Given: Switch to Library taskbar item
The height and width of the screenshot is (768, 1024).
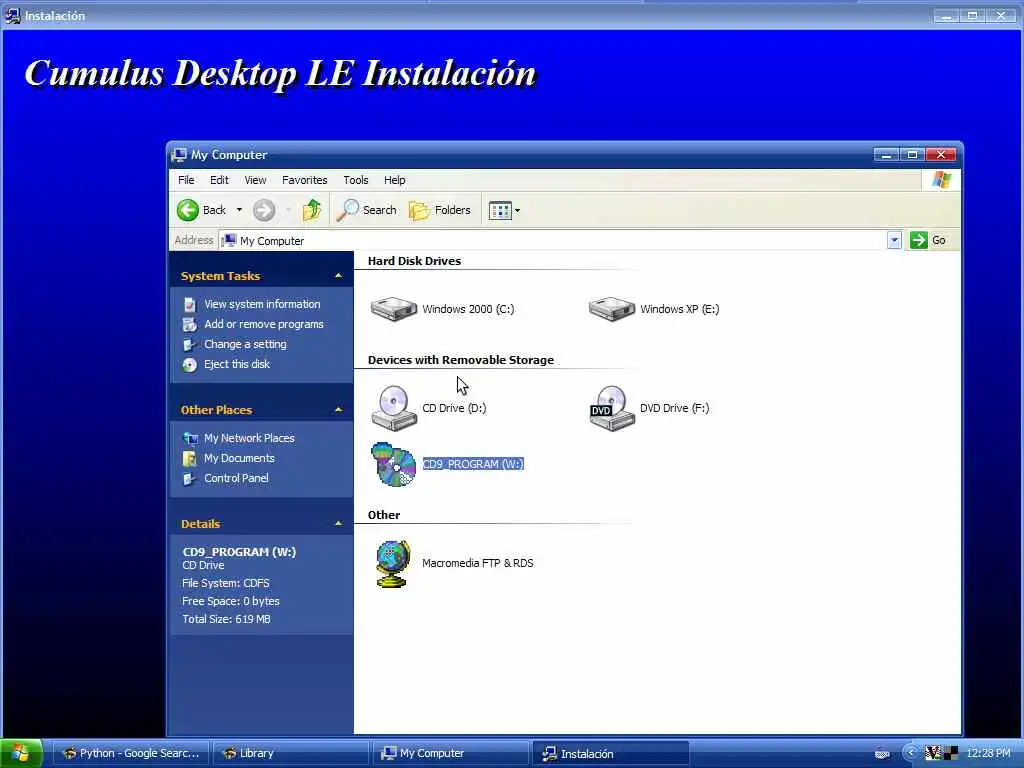Looking at the screenshot, I should (291, 753).
